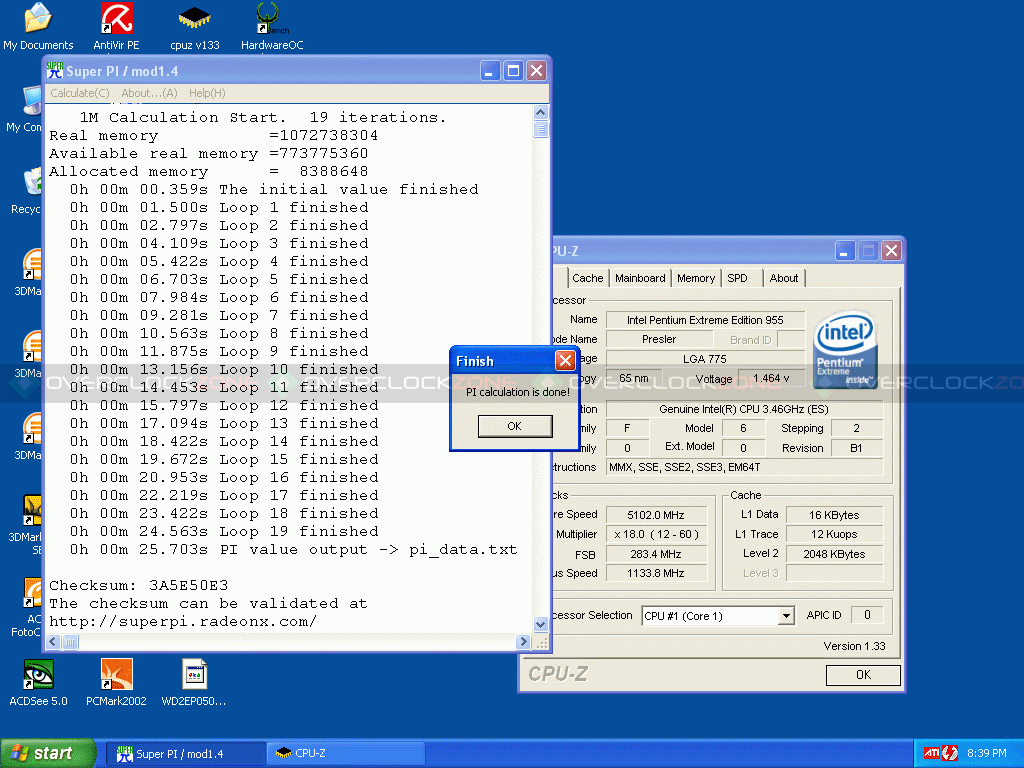
Task: Click the Super PI horizontal scroll left arrow
Action: point(54,642)
